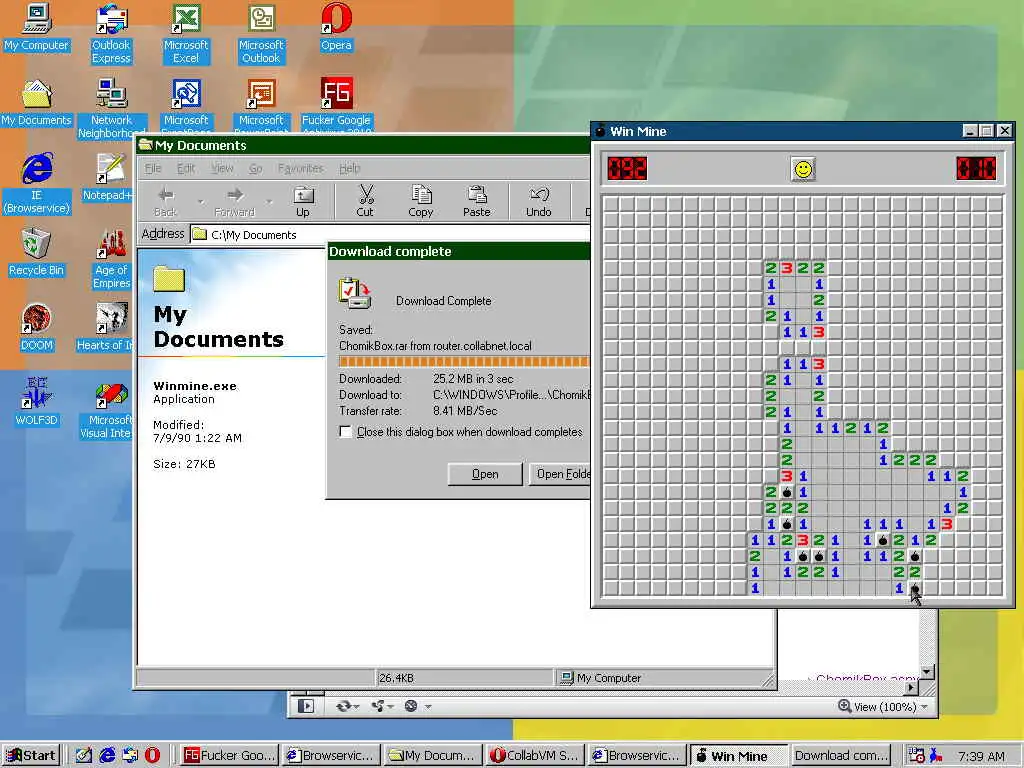The image size is (1024, 768).
Task: Click the Copy toolbar icon
Action: point(421,201)
